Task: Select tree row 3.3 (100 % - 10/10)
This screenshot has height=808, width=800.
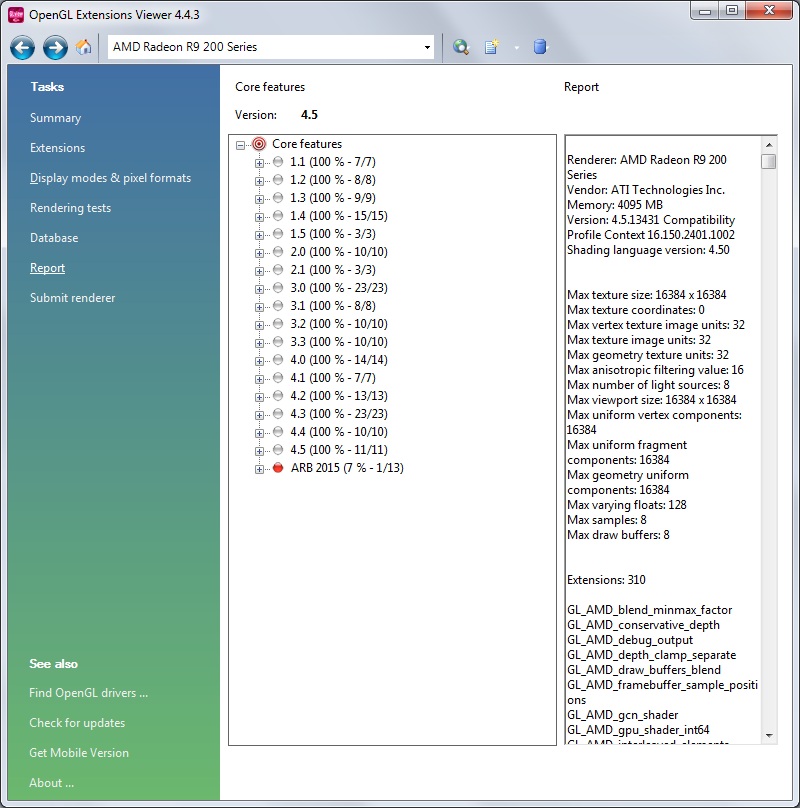Action: [339, 342]
